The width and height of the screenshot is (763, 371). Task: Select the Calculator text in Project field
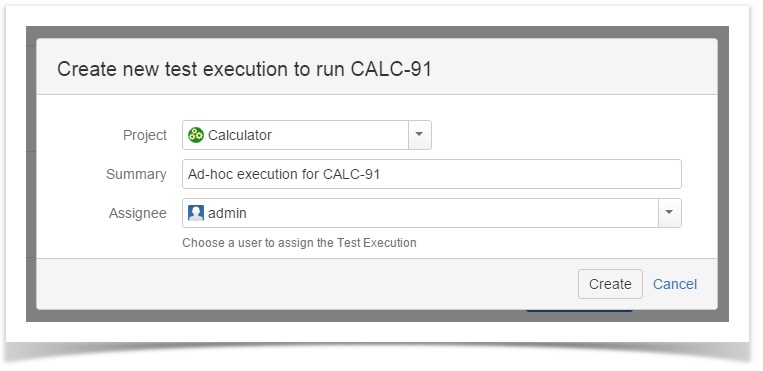239,135
